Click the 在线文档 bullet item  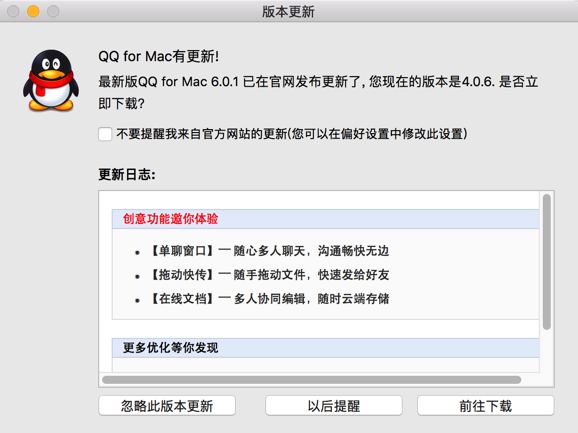[269, 298]
